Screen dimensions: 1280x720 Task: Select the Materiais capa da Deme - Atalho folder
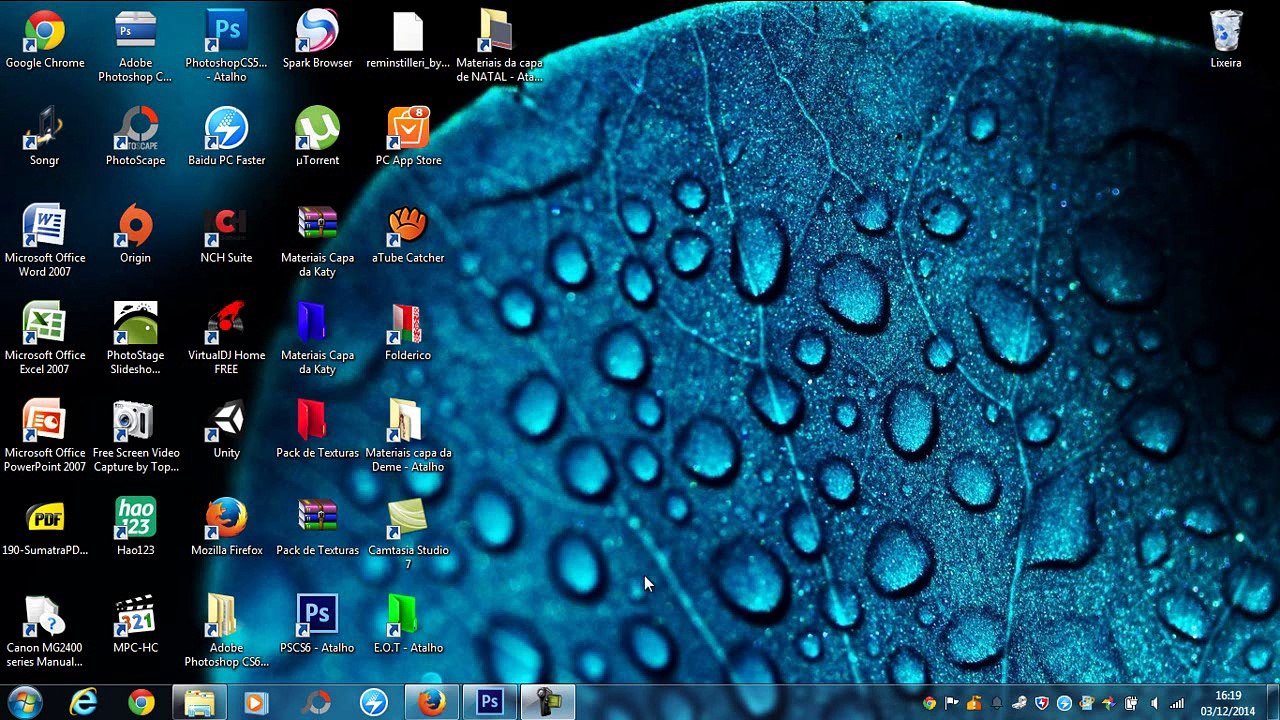408,436
